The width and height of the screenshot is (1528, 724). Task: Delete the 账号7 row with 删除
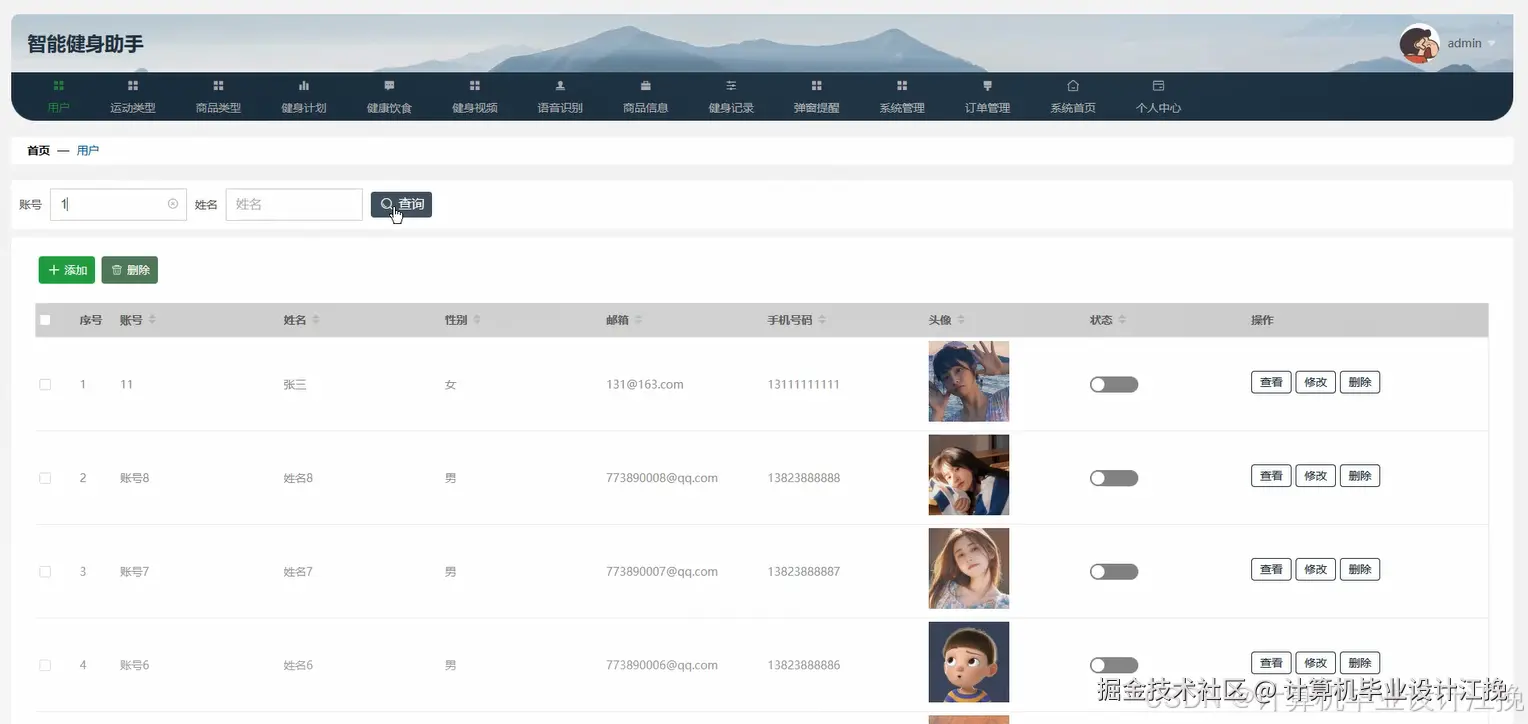pyautogui.click(x=1360, y=570)
